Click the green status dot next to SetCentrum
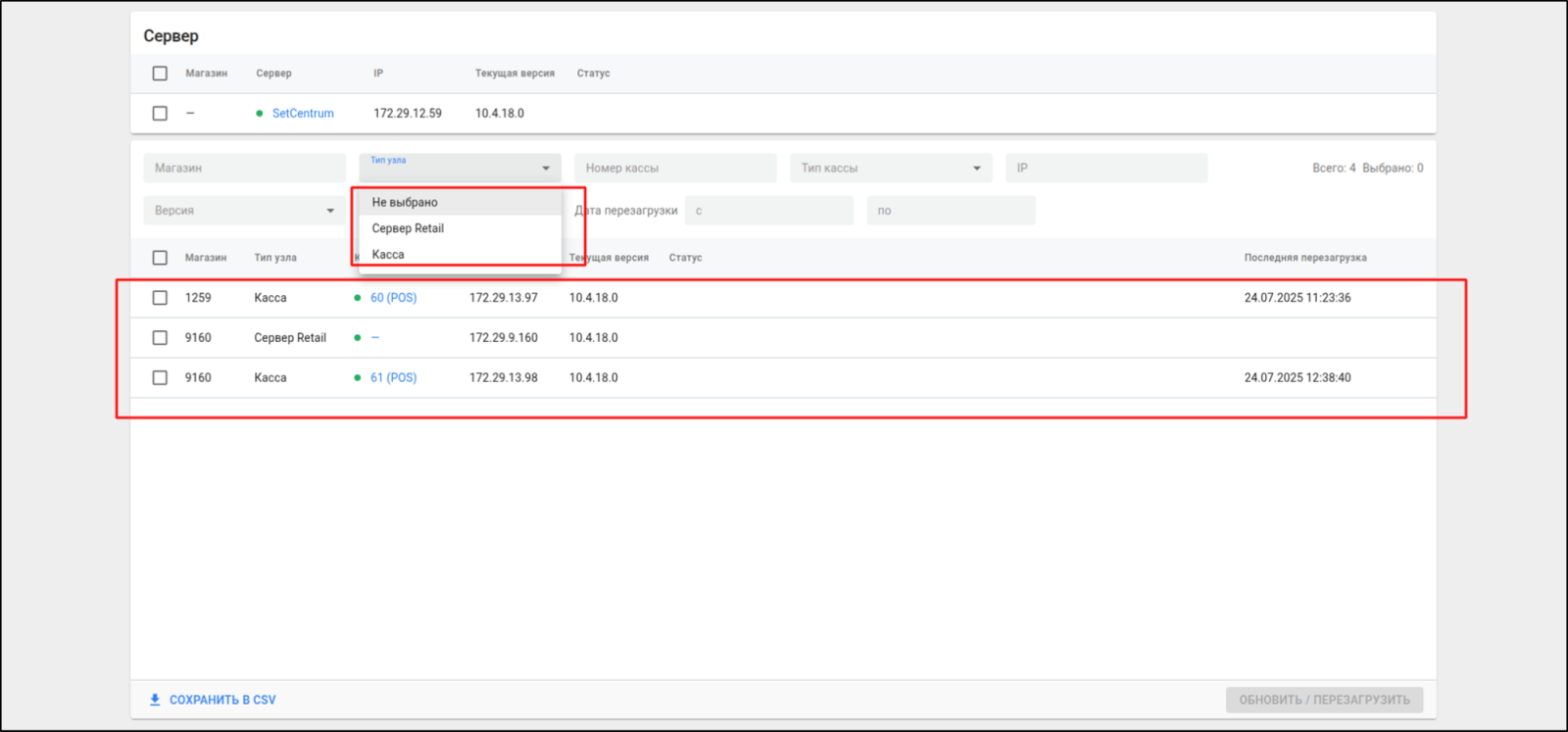 pyautogui.click(x=260, y=114)
